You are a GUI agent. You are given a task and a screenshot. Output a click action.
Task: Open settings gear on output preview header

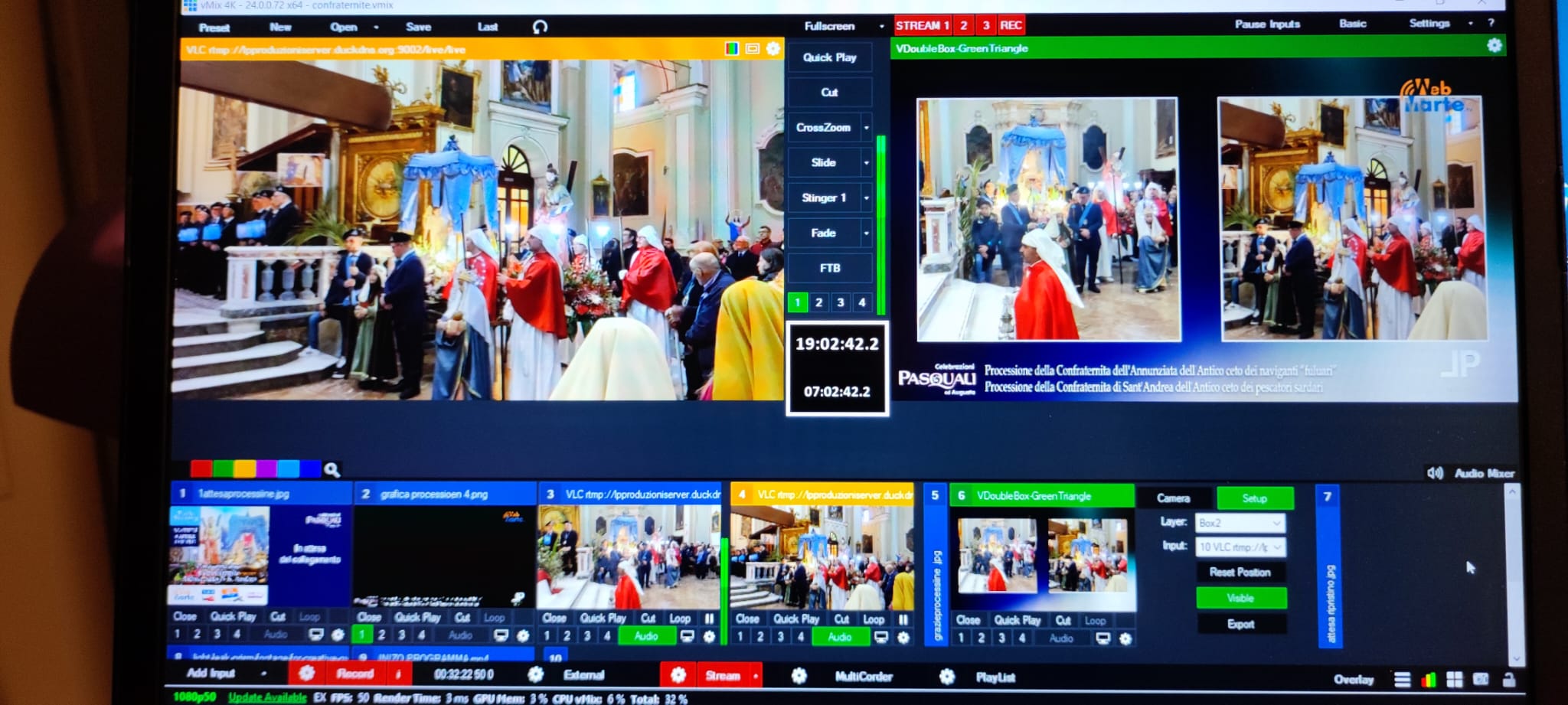pos(1494,46)
